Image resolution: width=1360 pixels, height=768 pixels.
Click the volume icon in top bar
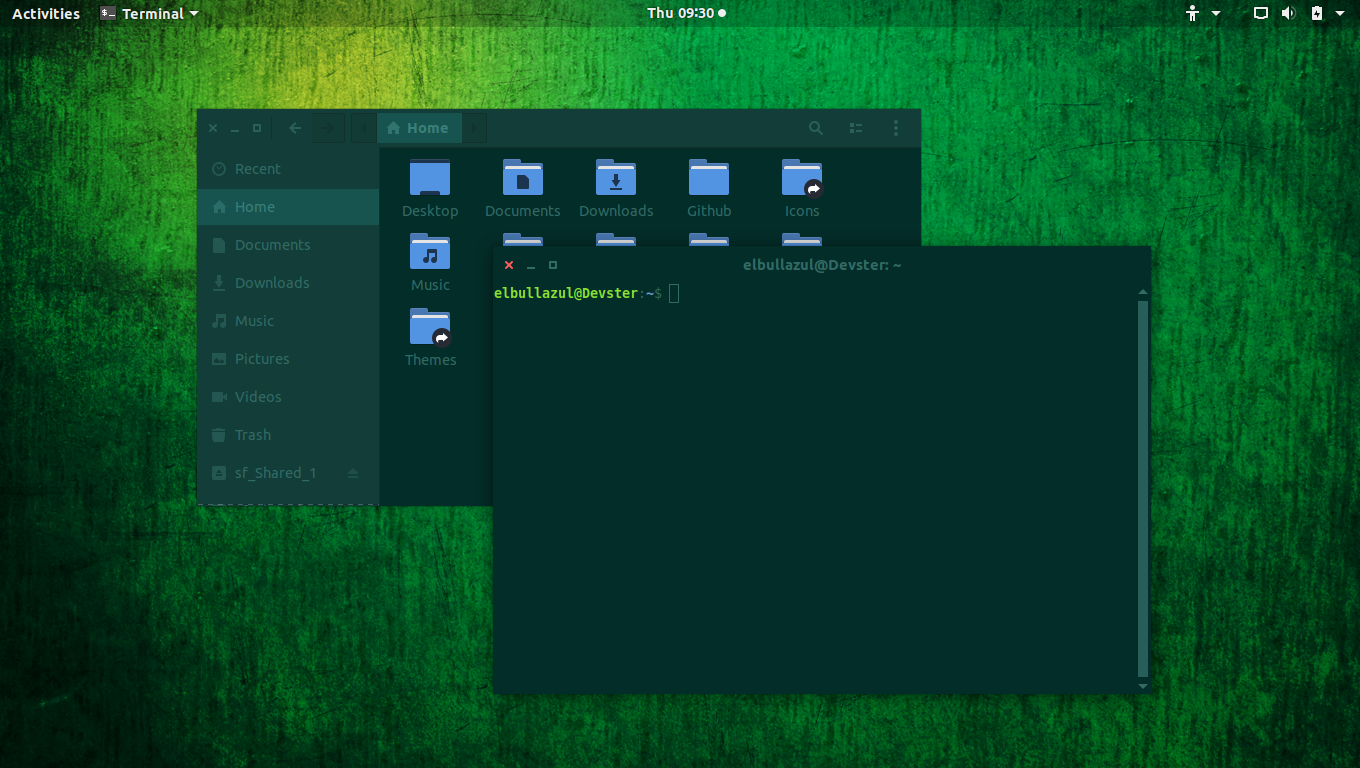tap(1288, 13)
